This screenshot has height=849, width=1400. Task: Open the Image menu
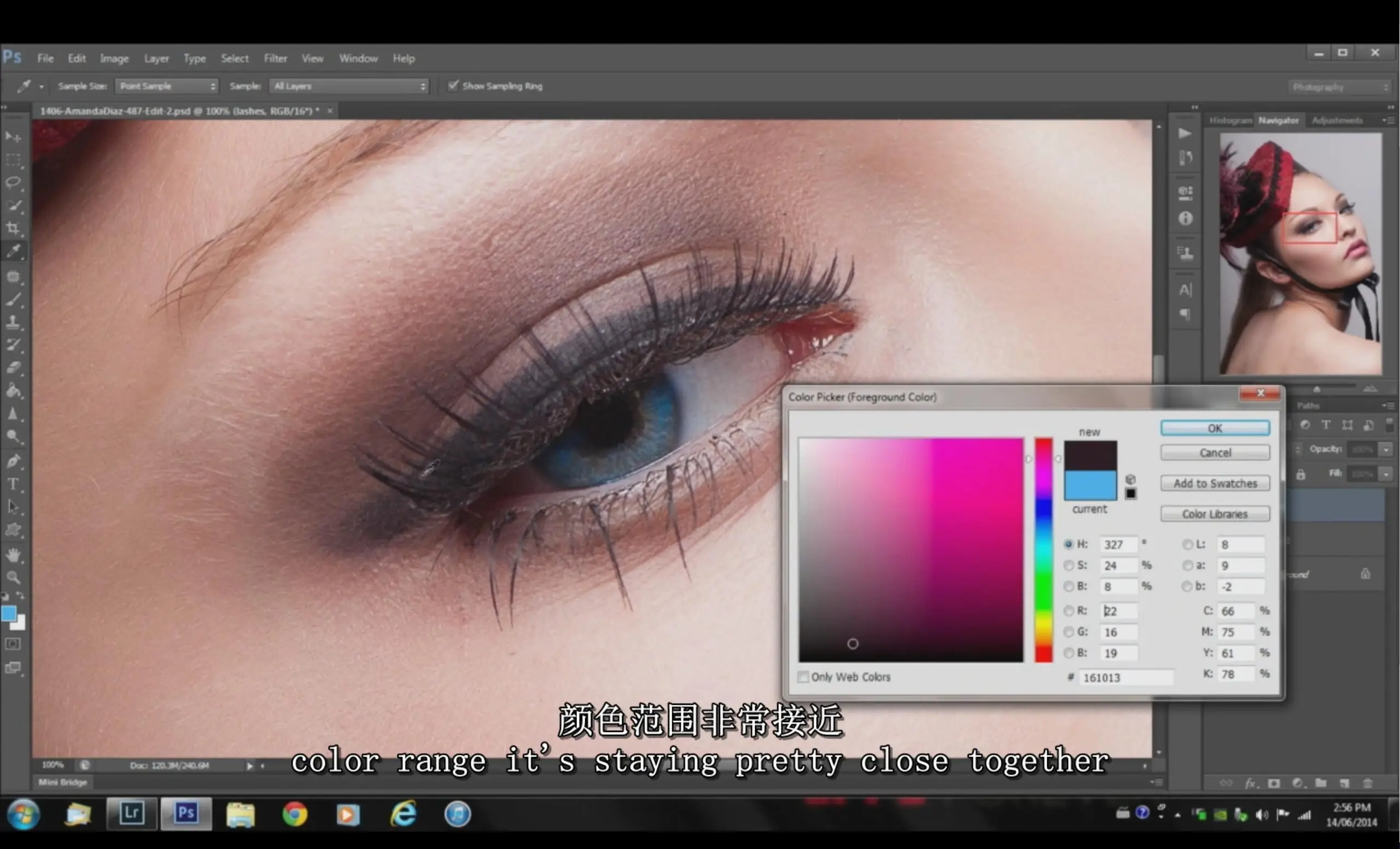[114, 58]
